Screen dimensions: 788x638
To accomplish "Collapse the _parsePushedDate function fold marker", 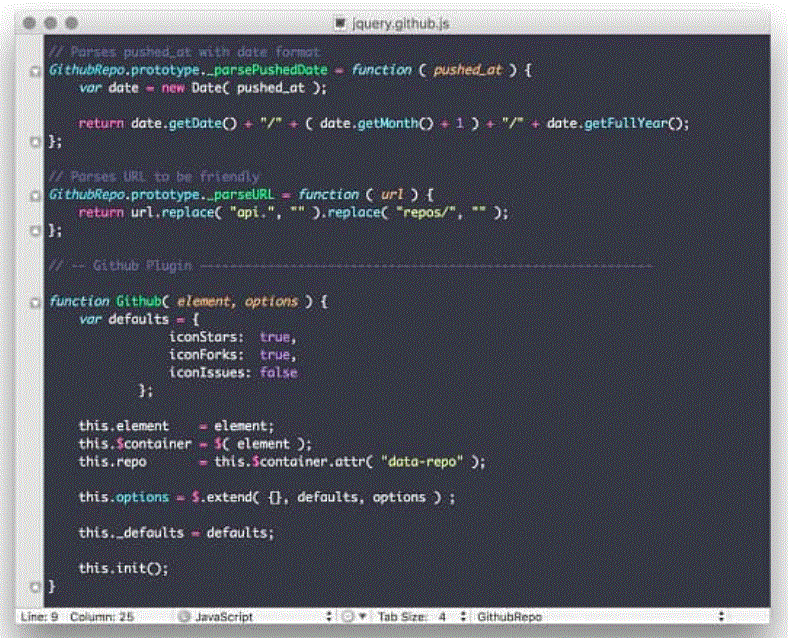I will [x=35, y=71].
